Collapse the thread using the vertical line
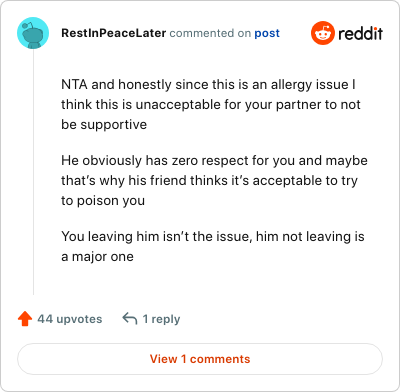Image resolution: width=400 pixels, height=392 pixels. point(33,172)
